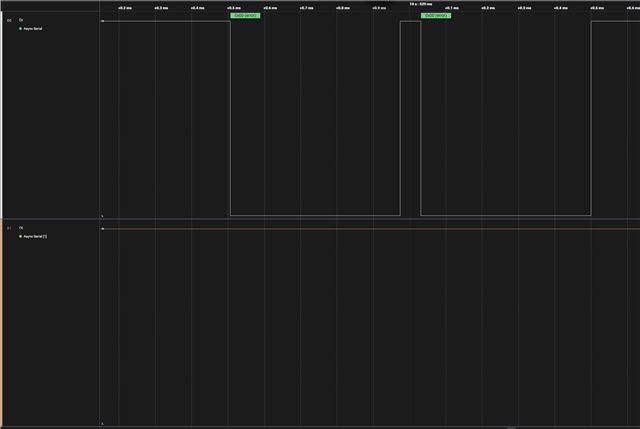Click the rx channel name

tap(21, 228)
